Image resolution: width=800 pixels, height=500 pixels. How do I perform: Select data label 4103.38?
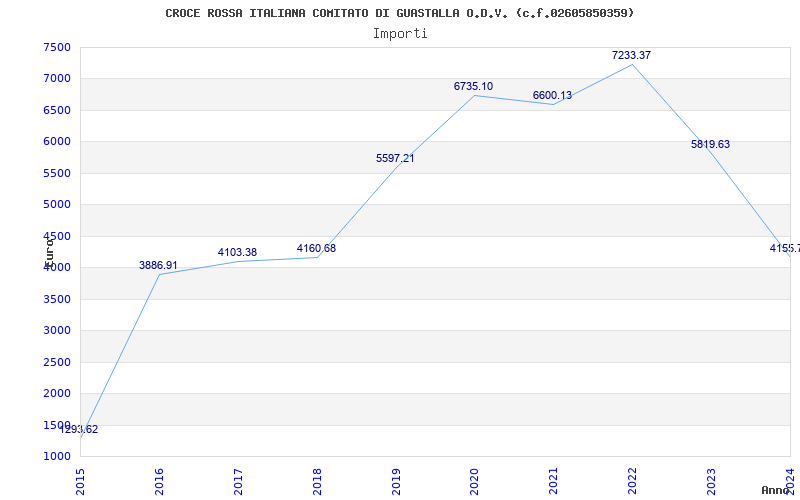pyautogui.click(x=237, y=253)
